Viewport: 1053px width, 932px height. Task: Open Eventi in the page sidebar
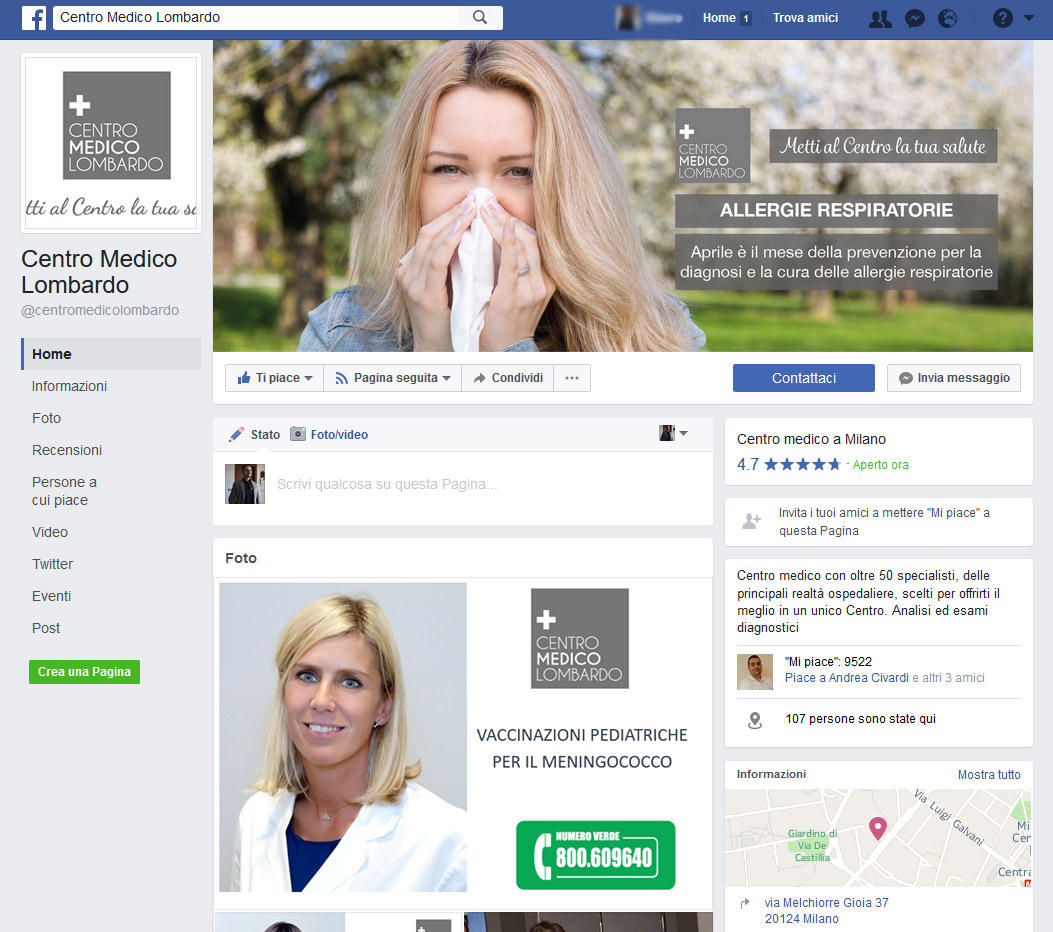tap(51, 596)
